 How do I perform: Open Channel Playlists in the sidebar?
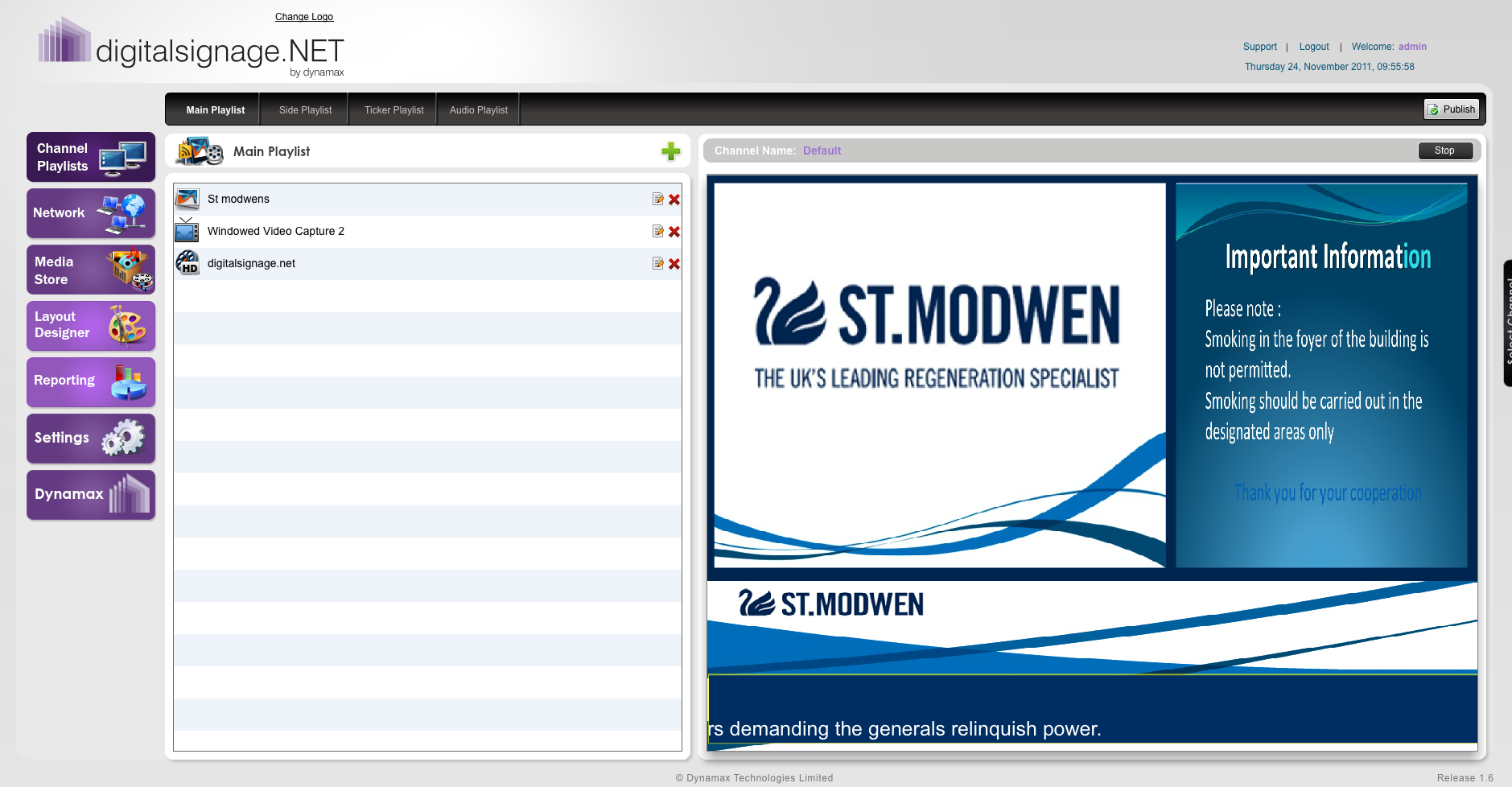(x=91, y=157)
